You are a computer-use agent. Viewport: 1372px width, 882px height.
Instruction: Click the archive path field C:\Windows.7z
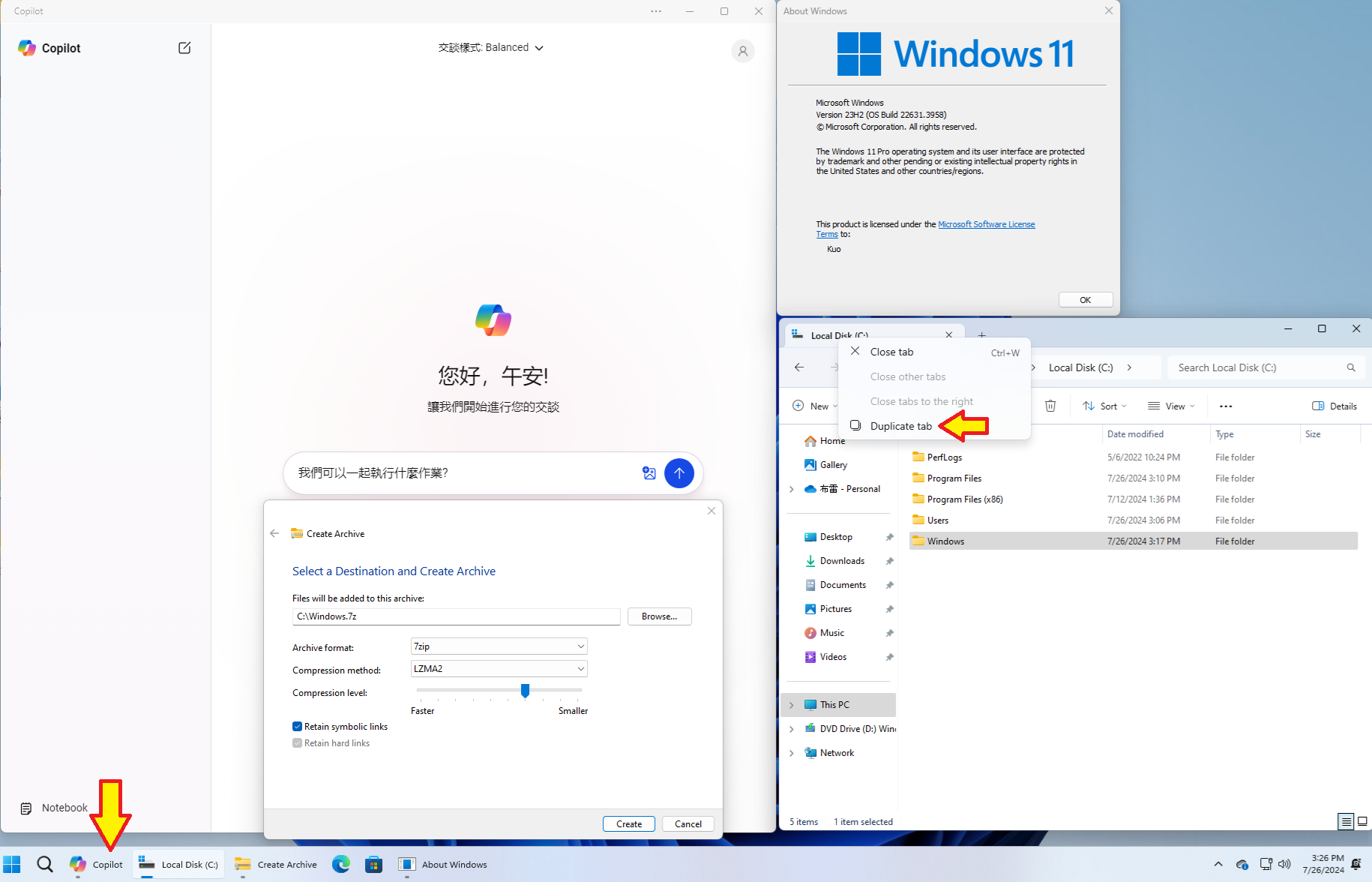[457, 616]
